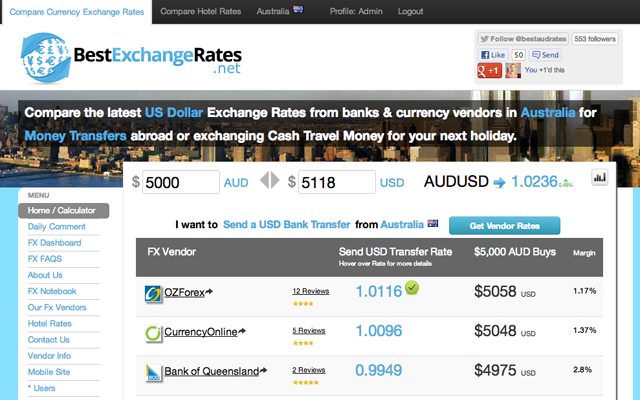The height and width of the screenshot is (400, 640).
Task: Click Australia link in banner headline
Action: (x=548, y=112)
